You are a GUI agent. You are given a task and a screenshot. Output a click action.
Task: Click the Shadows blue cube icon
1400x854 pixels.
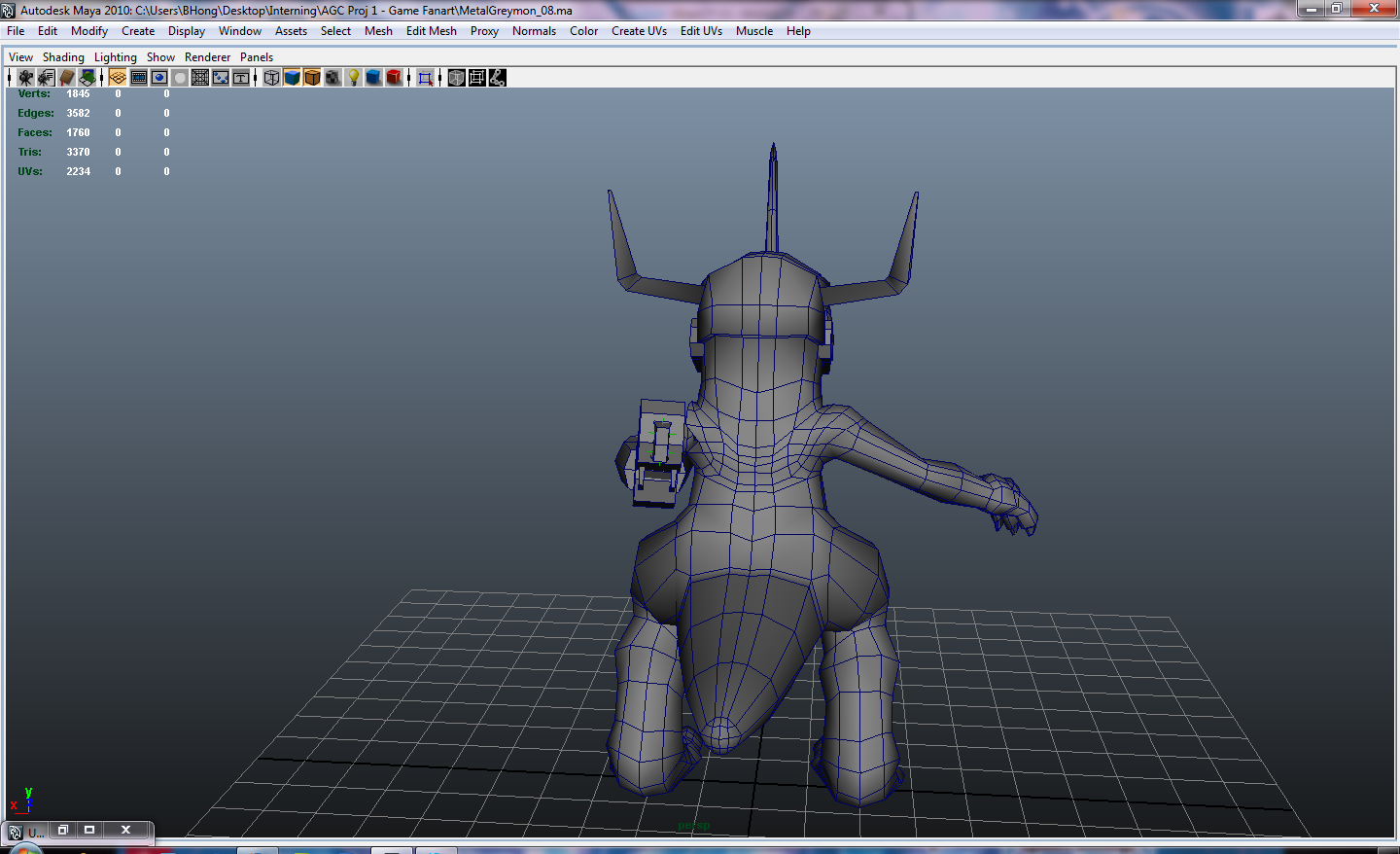pyautogui.click(x=373, y=78)
